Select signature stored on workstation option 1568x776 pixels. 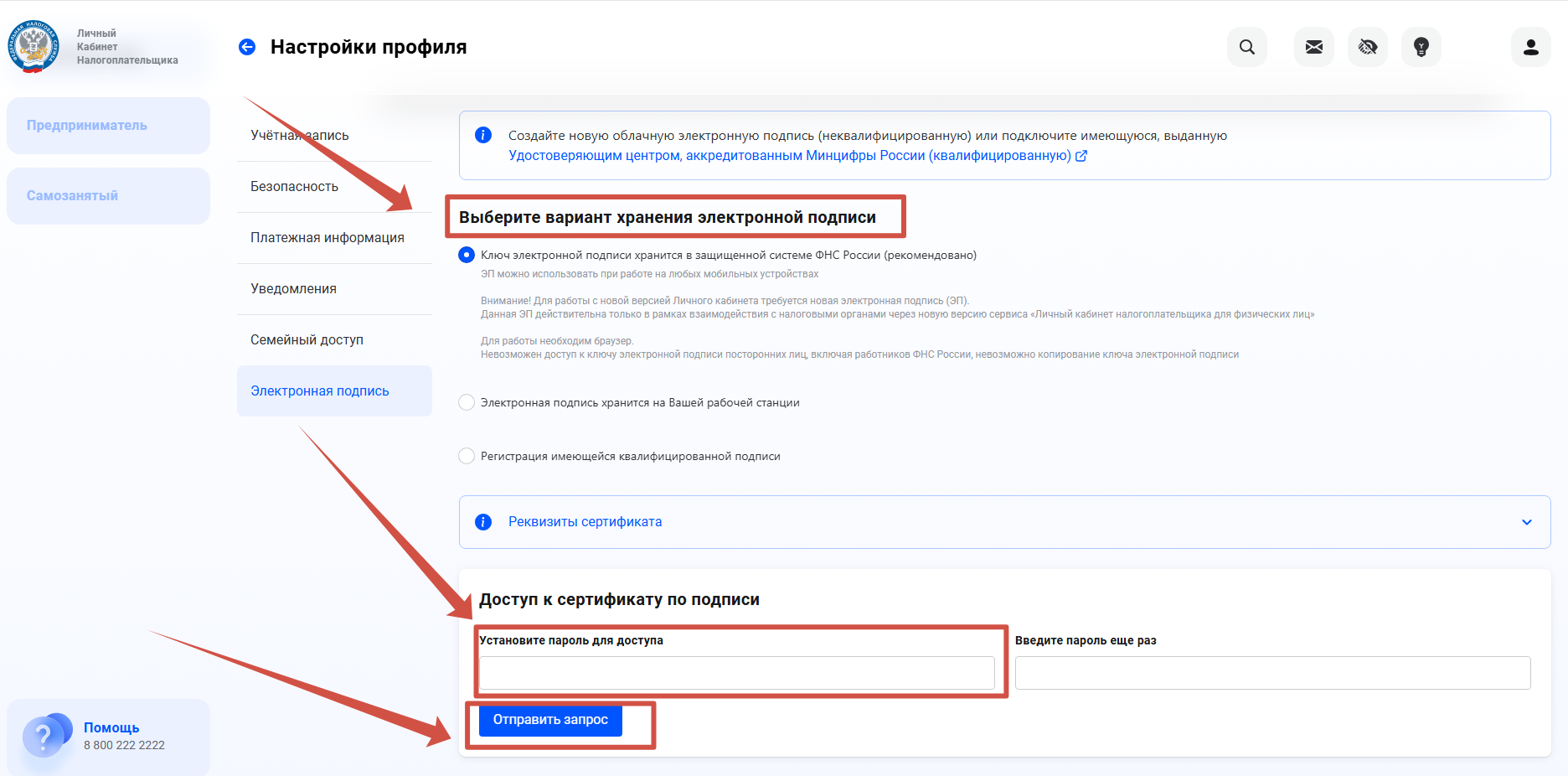tap(467, 402)
